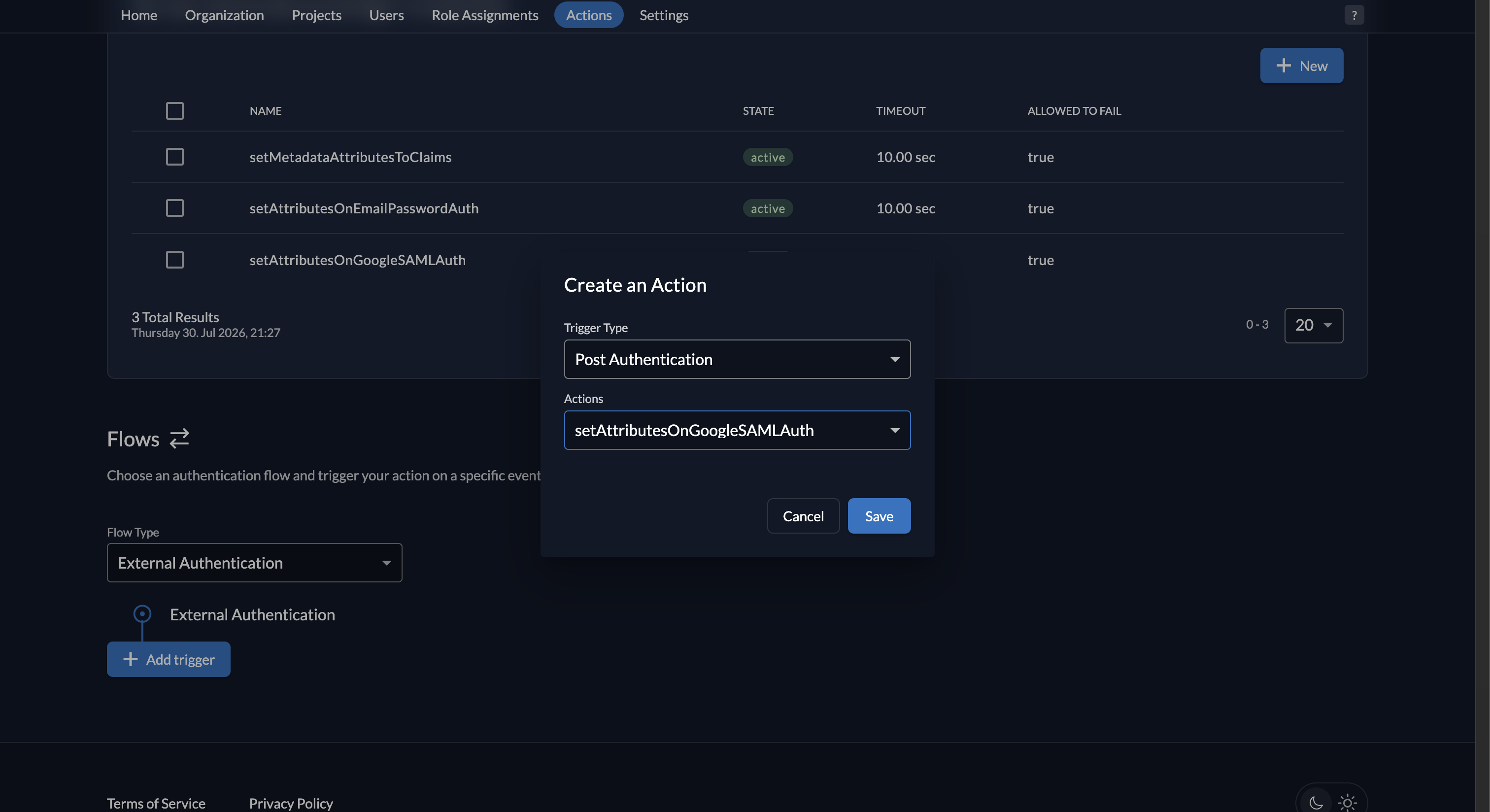The image size is (1490, 812).
Task: Click the active badge for setMetadataAttributesToClaims
Action: coord(768,157)
